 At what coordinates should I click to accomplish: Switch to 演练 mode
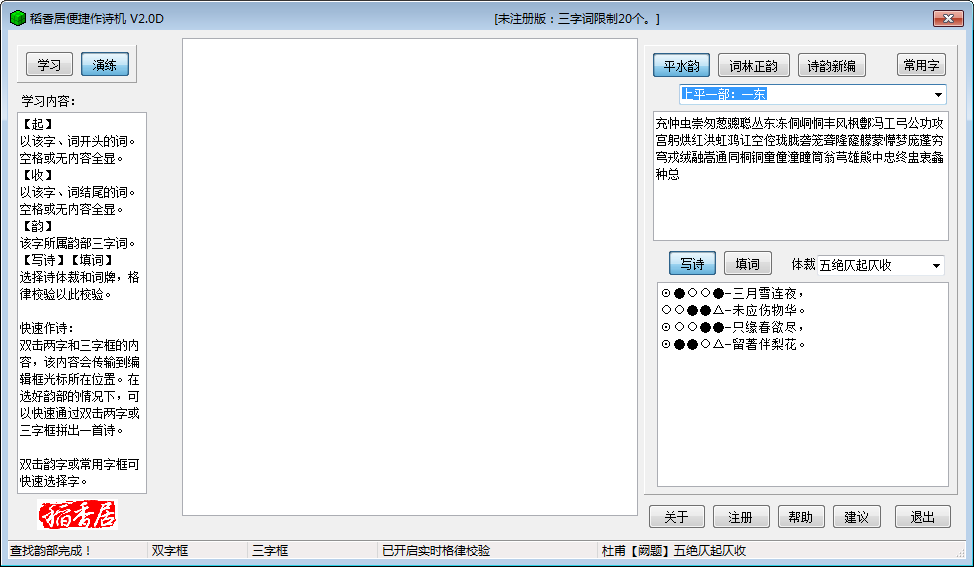point(104,65)
